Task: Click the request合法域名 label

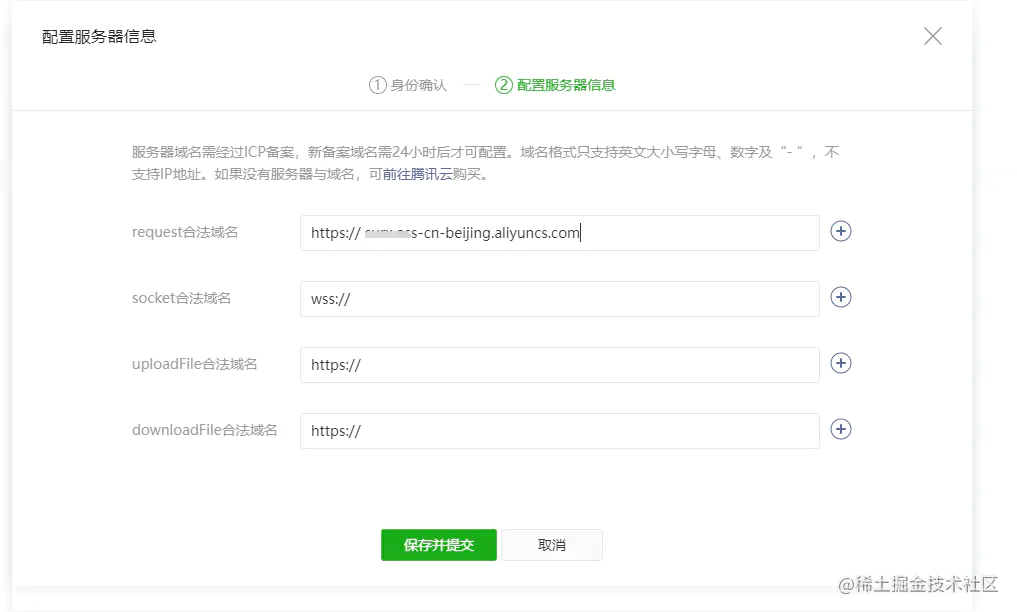Action: tap(185, 232)
